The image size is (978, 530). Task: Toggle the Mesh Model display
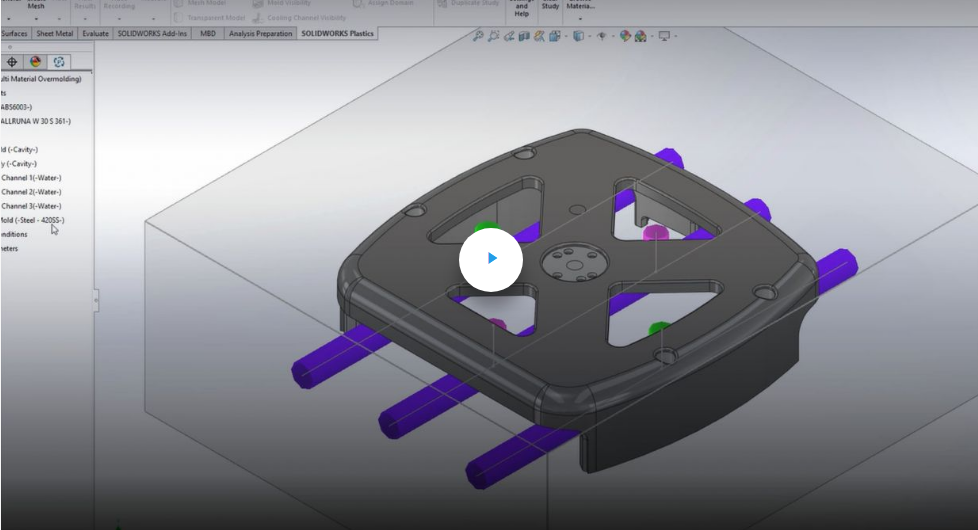click(x=206, y=4)
